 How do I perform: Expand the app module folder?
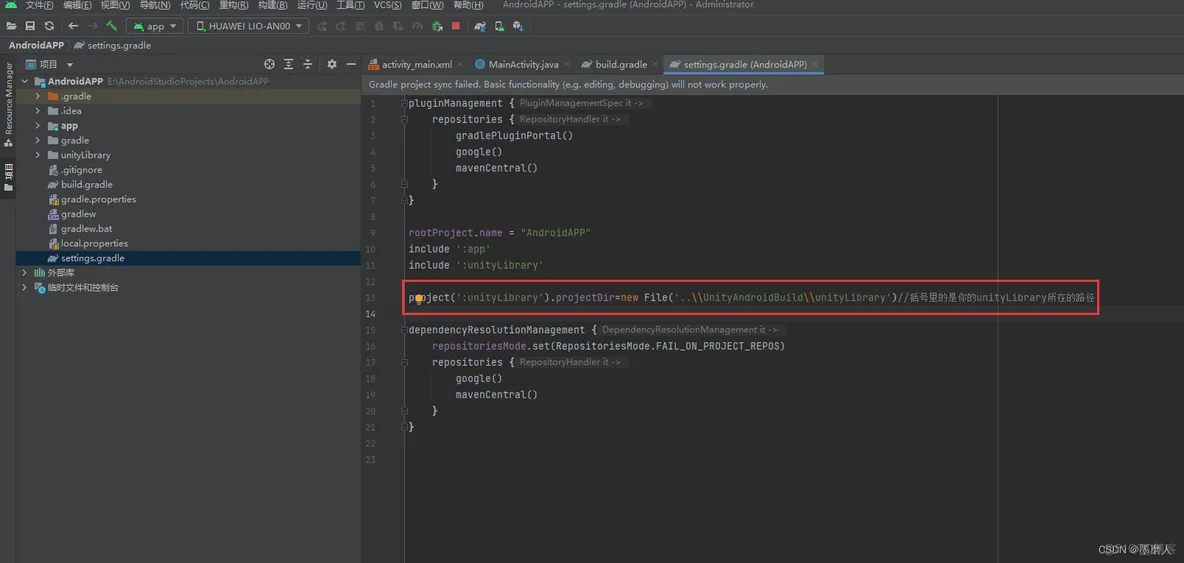click(x=38, y=126)
